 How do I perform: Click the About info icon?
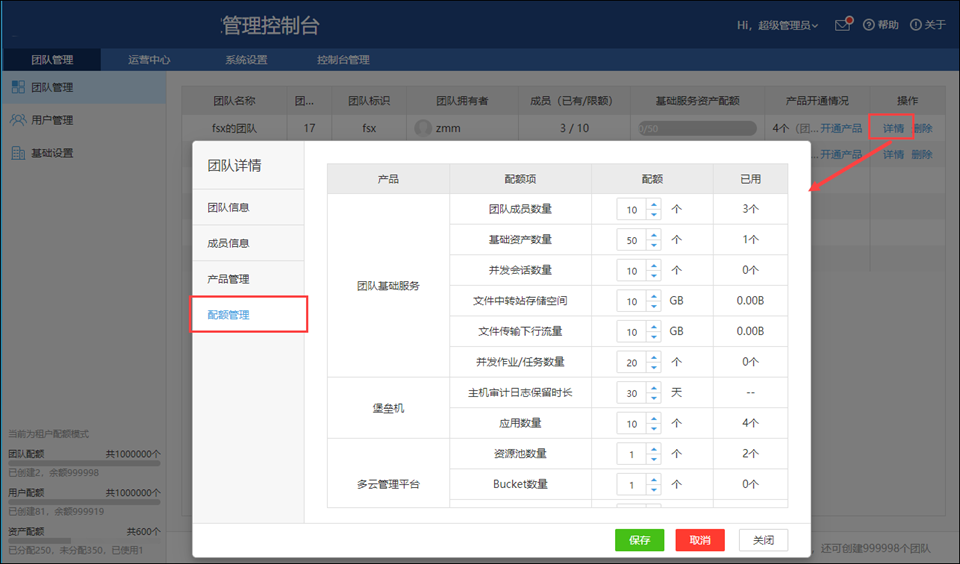tap(915, 25)
